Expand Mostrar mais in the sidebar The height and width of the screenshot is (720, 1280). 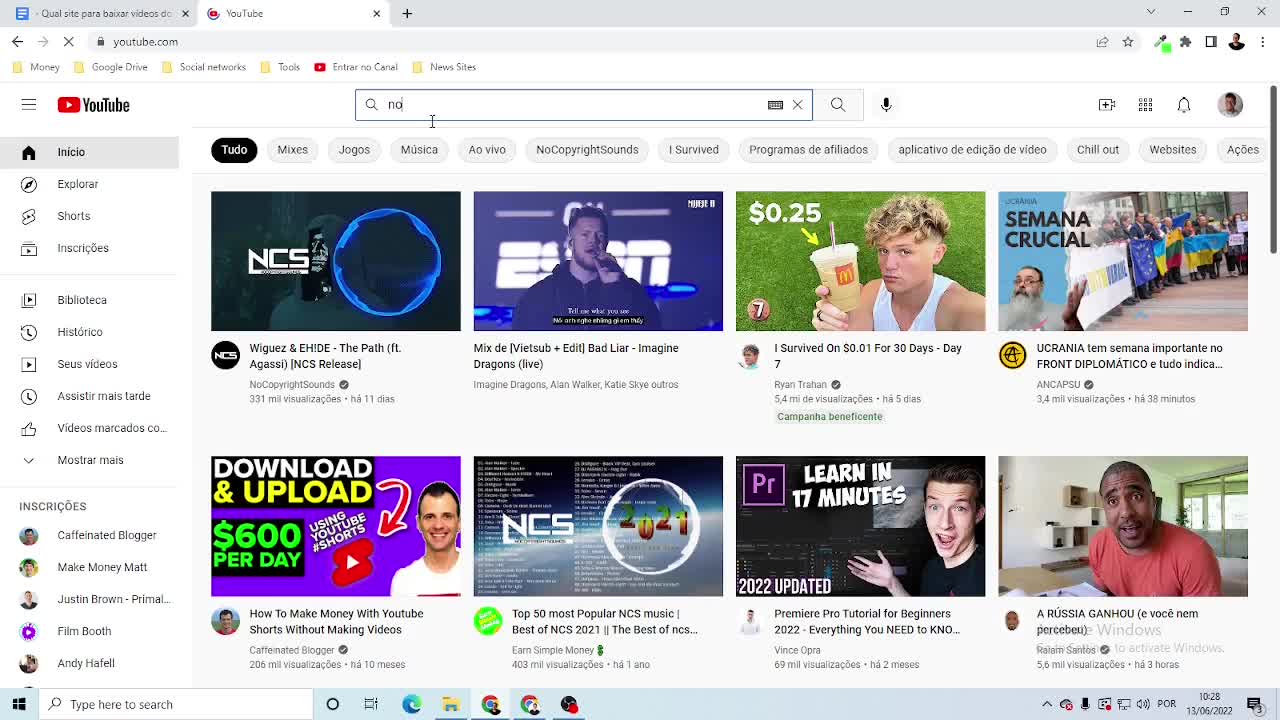coord(89,460)
